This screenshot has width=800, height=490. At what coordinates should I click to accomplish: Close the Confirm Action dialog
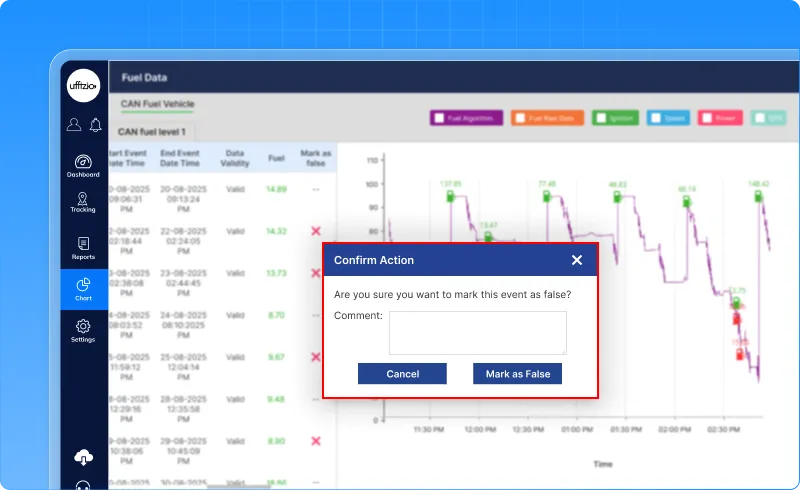pos(576,260)
